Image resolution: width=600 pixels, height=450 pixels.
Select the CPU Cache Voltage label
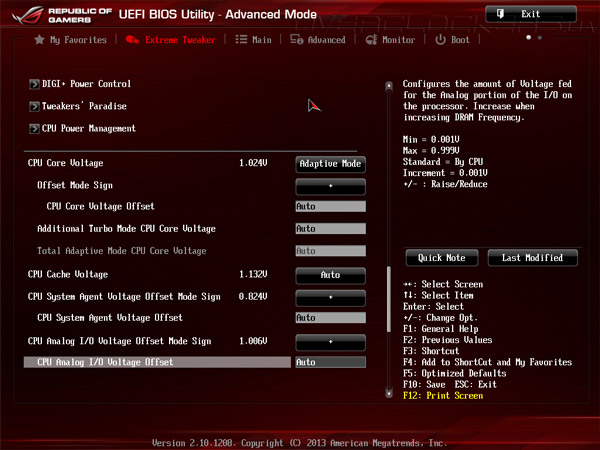pyautogui.click(x=68, y=274)
